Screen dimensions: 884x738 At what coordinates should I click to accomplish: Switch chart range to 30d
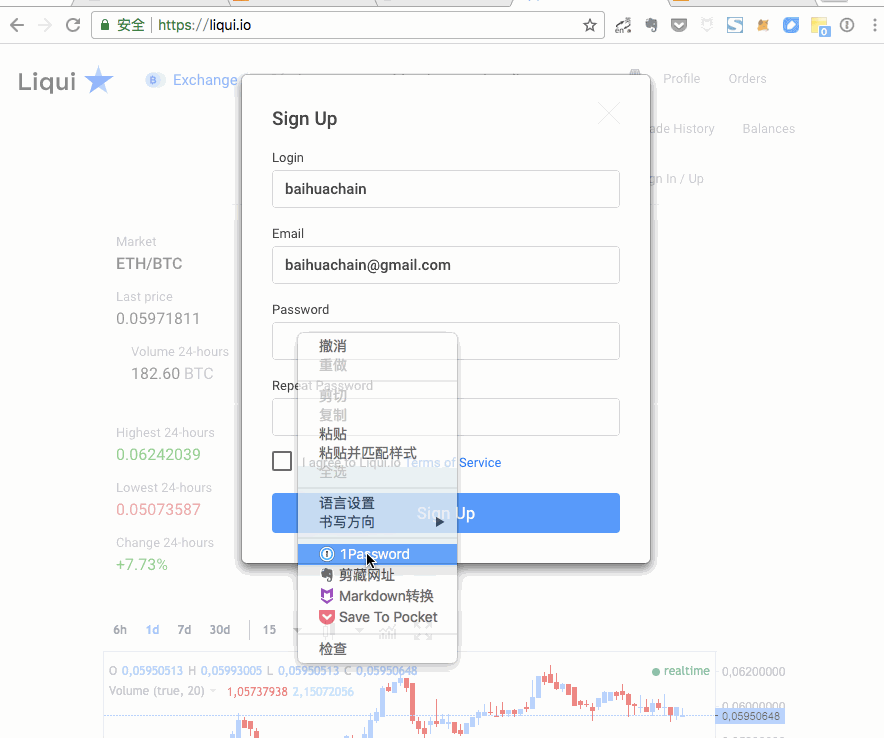coord(220,630)
